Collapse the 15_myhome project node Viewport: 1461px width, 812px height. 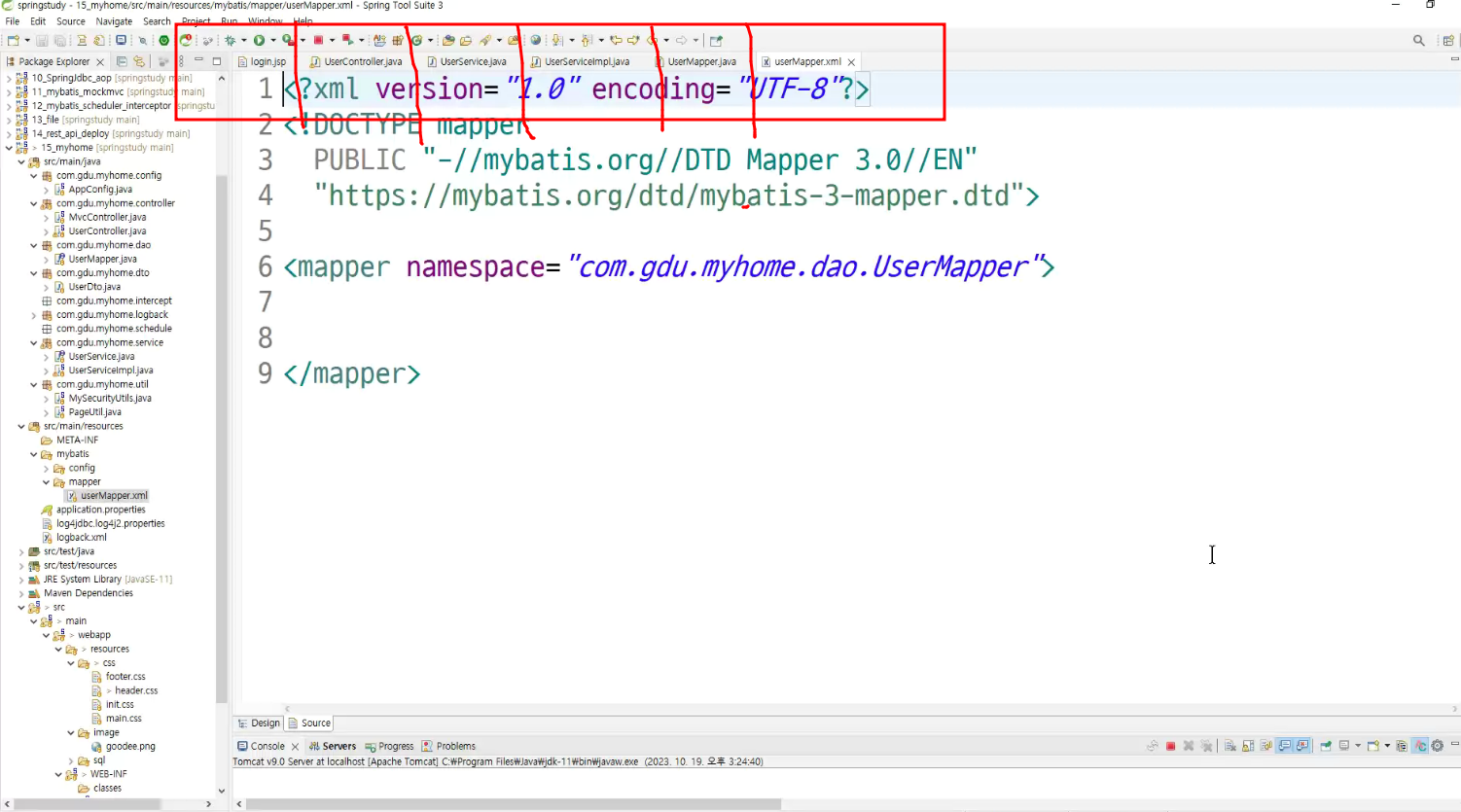coord(9,148)
